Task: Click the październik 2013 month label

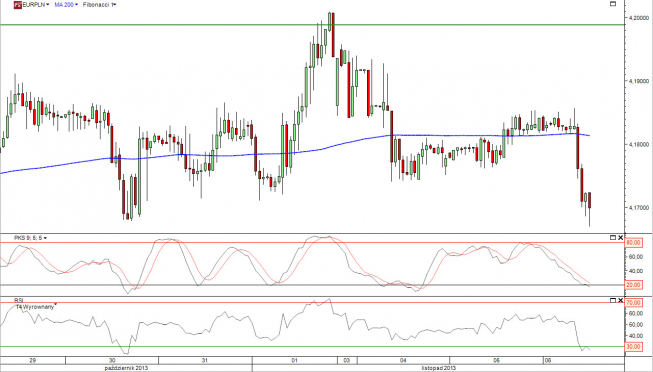Action: tap(126, 368)
